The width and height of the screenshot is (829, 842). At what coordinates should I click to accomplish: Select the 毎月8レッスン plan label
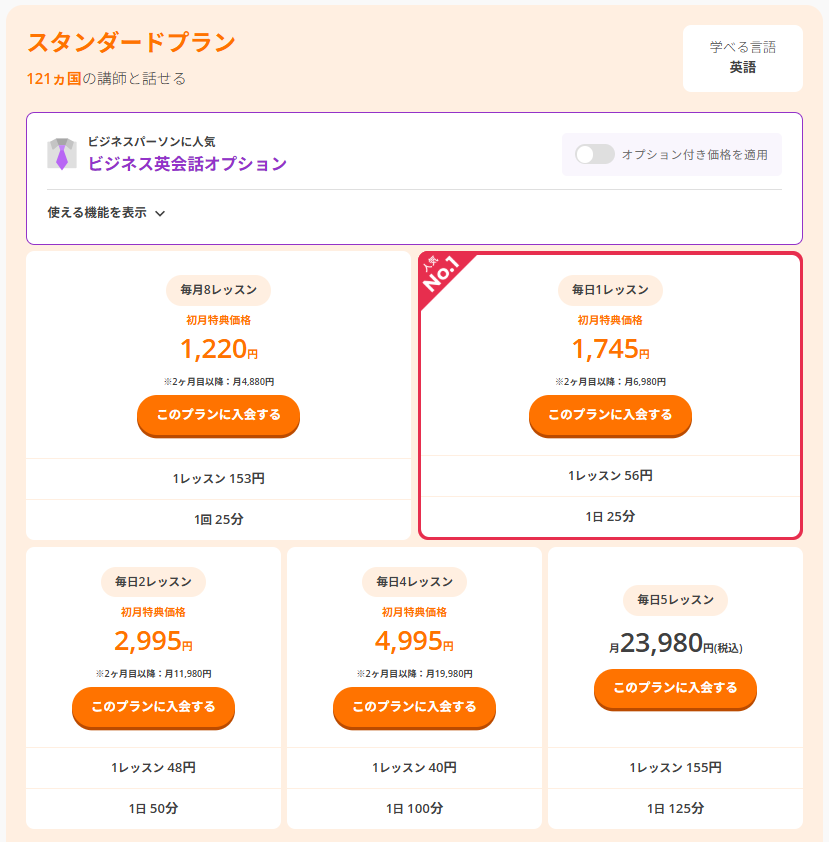click(x=218, y=290)
